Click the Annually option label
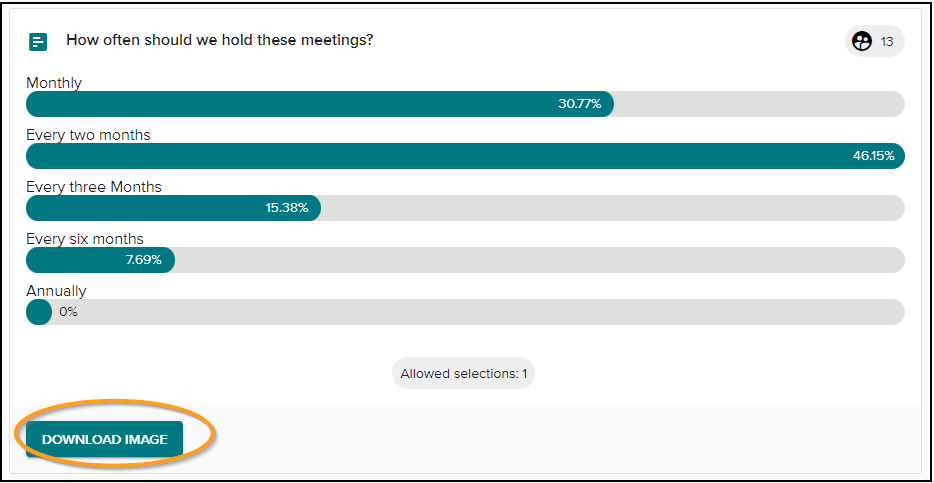 click(57, 291)
